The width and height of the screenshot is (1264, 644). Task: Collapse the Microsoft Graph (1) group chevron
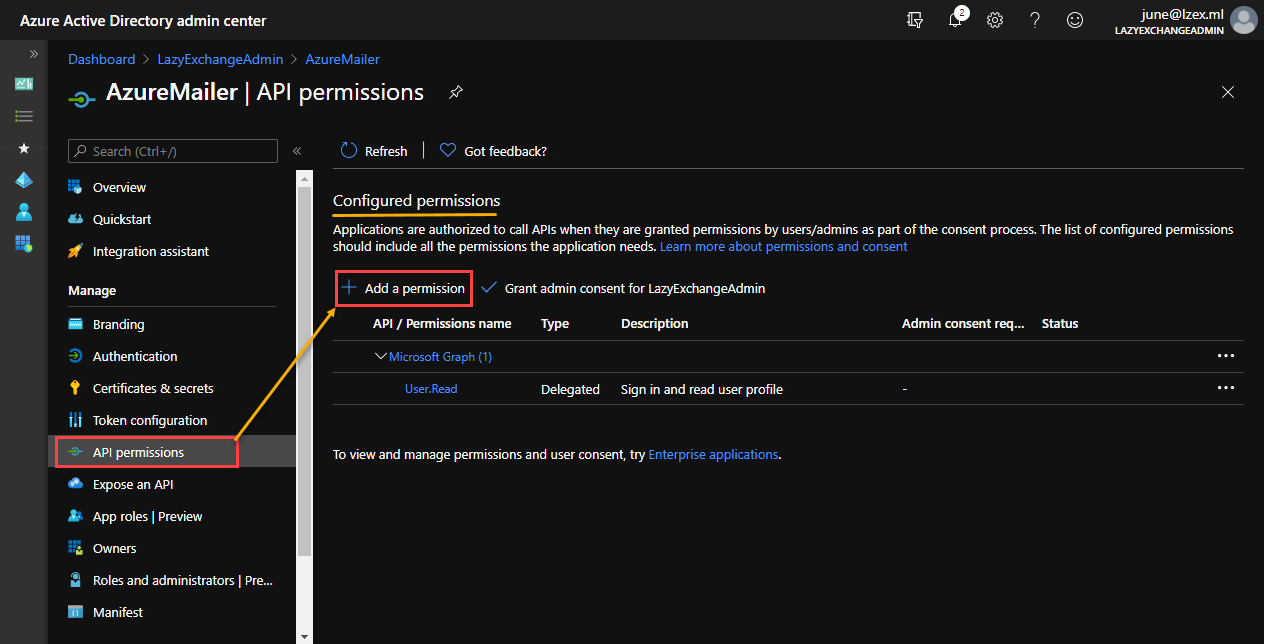(x=380, y=356)
